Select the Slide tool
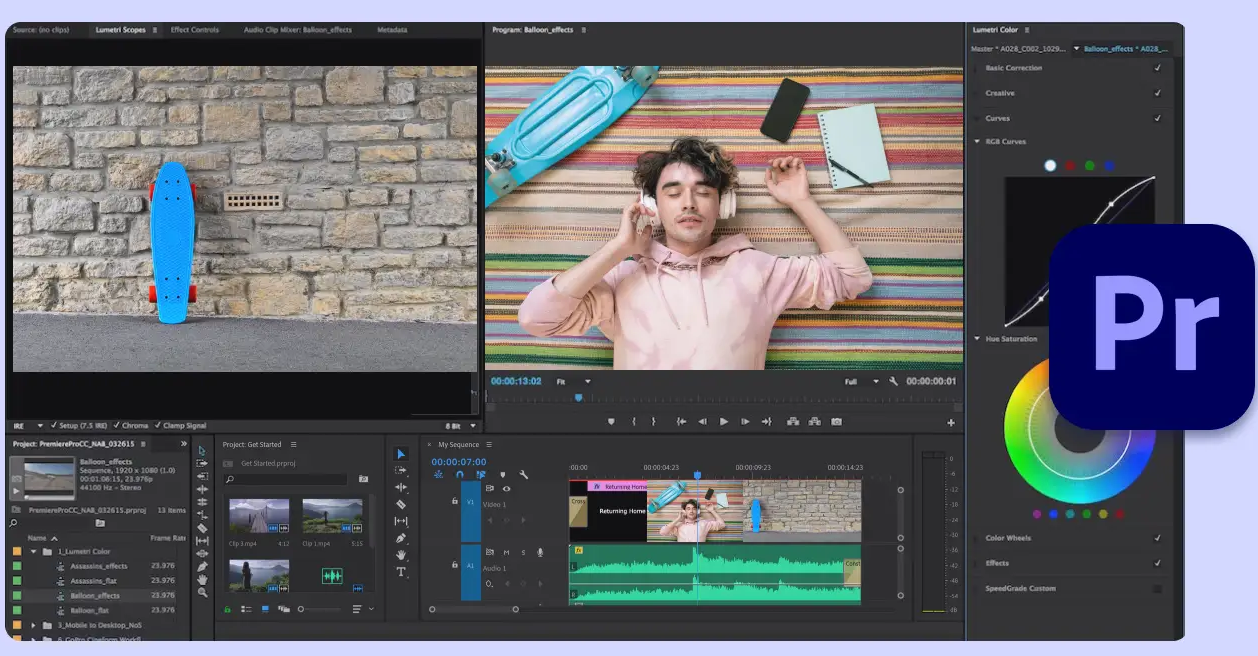The width and height of the screenshot is (1258, 656). [x=202, y=554]
